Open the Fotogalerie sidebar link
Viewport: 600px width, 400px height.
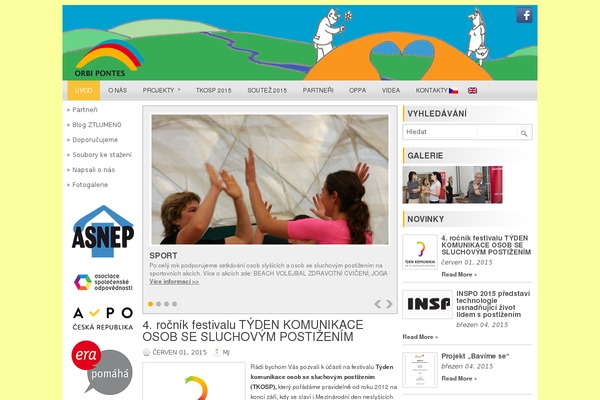pos(90,184)
